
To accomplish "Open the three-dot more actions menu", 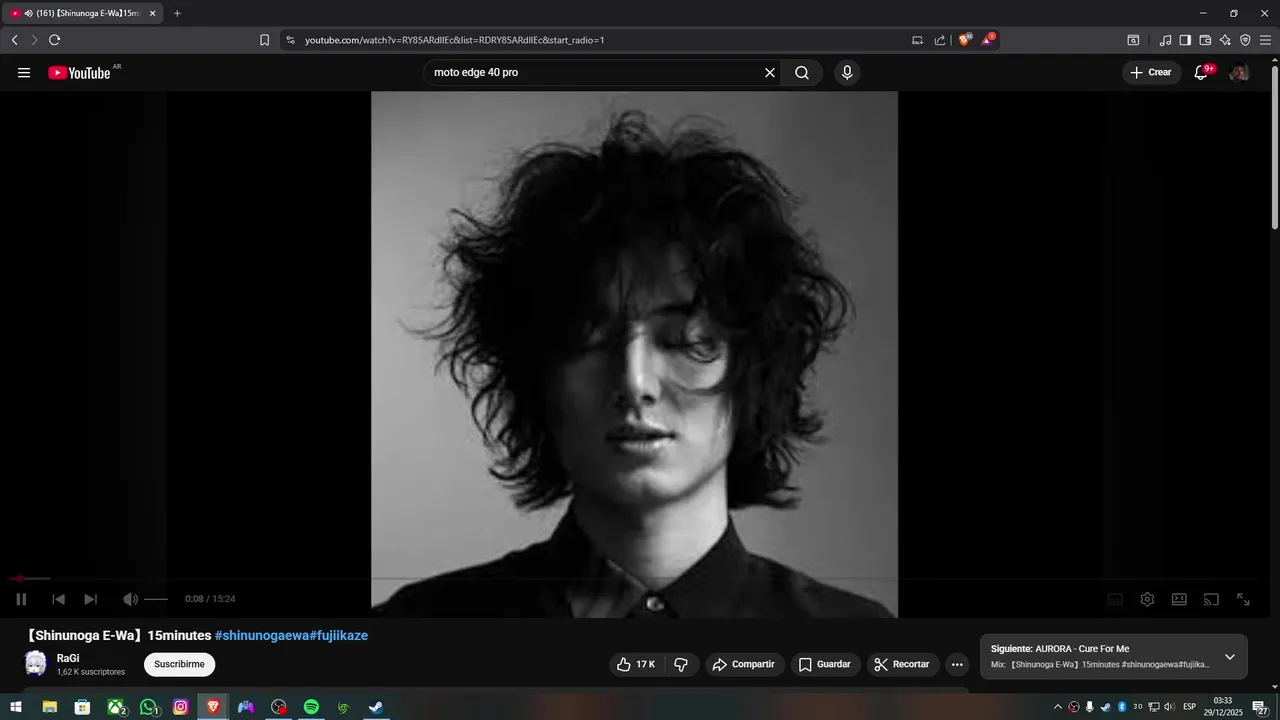I will pos(957,664).
